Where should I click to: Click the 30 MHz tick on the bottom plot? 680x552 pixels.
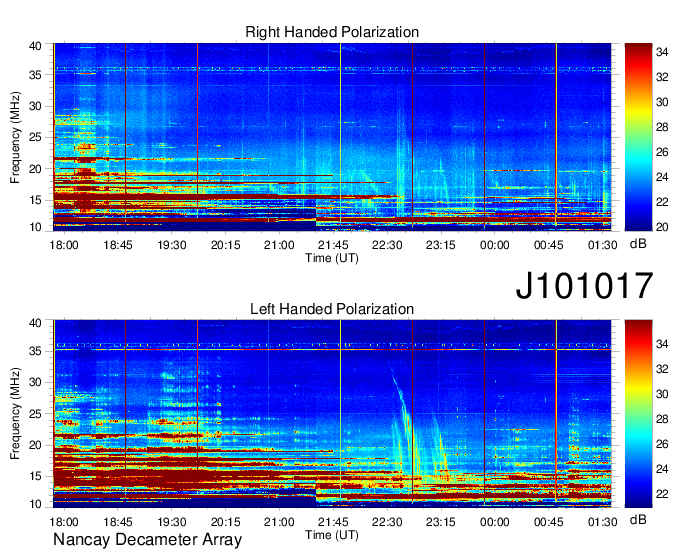[x=36, y=383]
